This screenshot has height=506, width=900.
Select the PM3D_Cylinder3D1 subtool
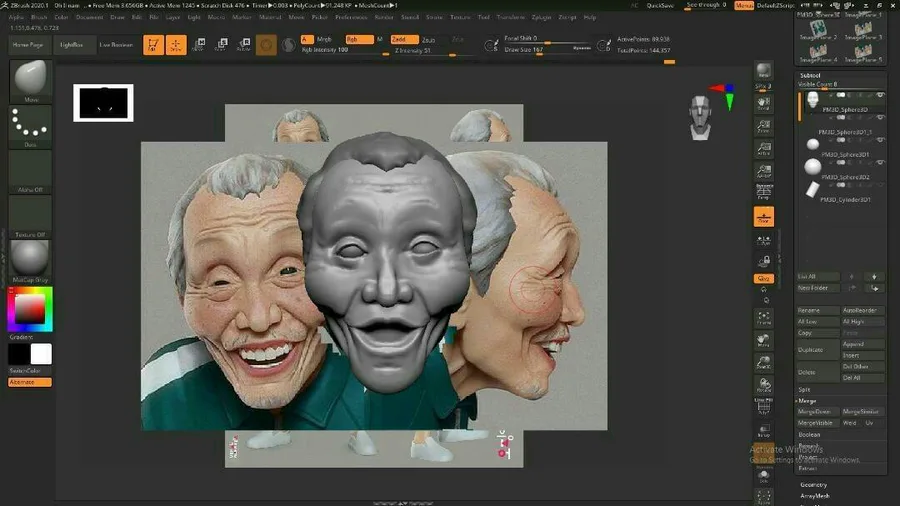pyautogui.click(x=845, y=200)
